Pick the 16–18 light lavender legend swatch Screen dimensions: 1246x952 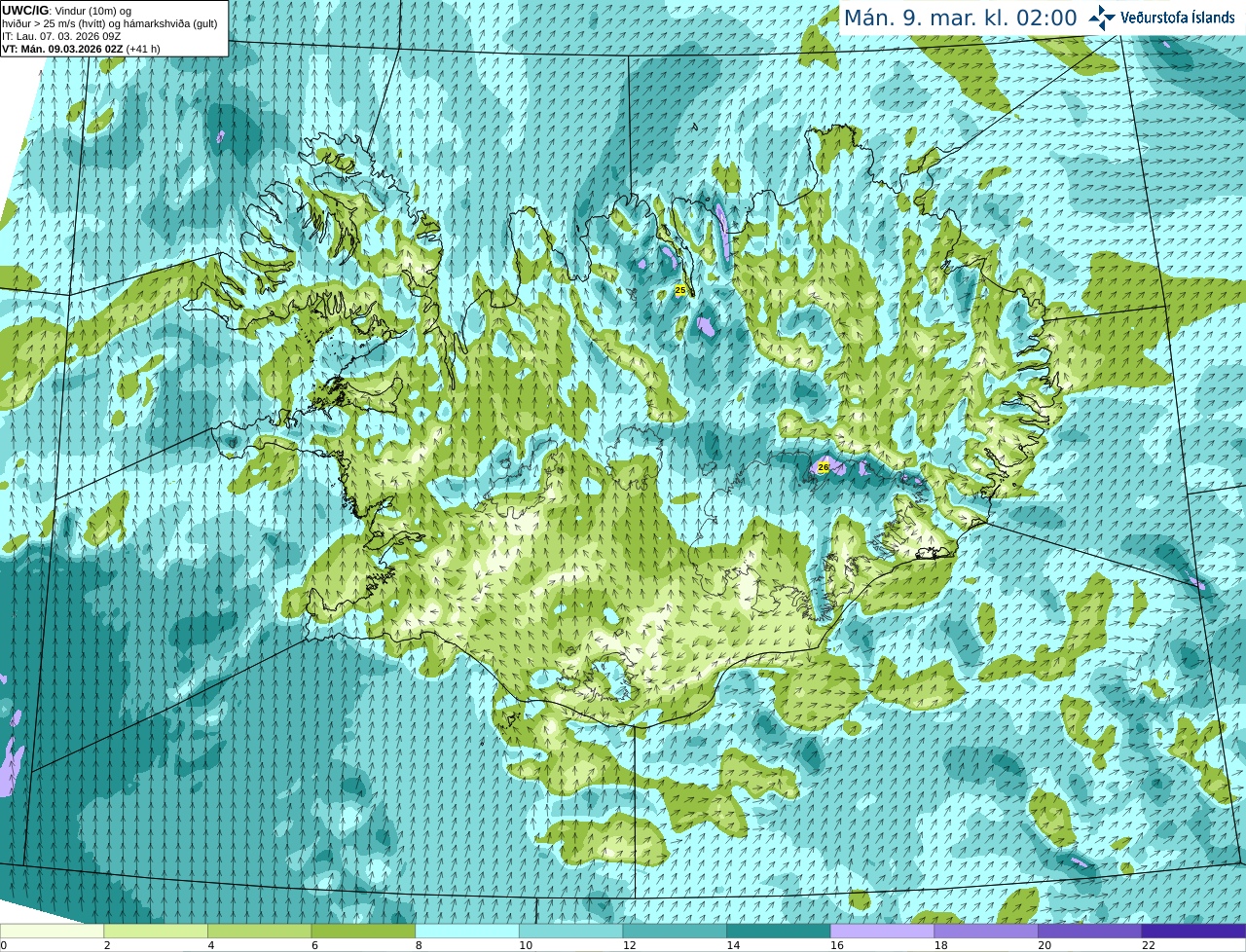(882, 931)
